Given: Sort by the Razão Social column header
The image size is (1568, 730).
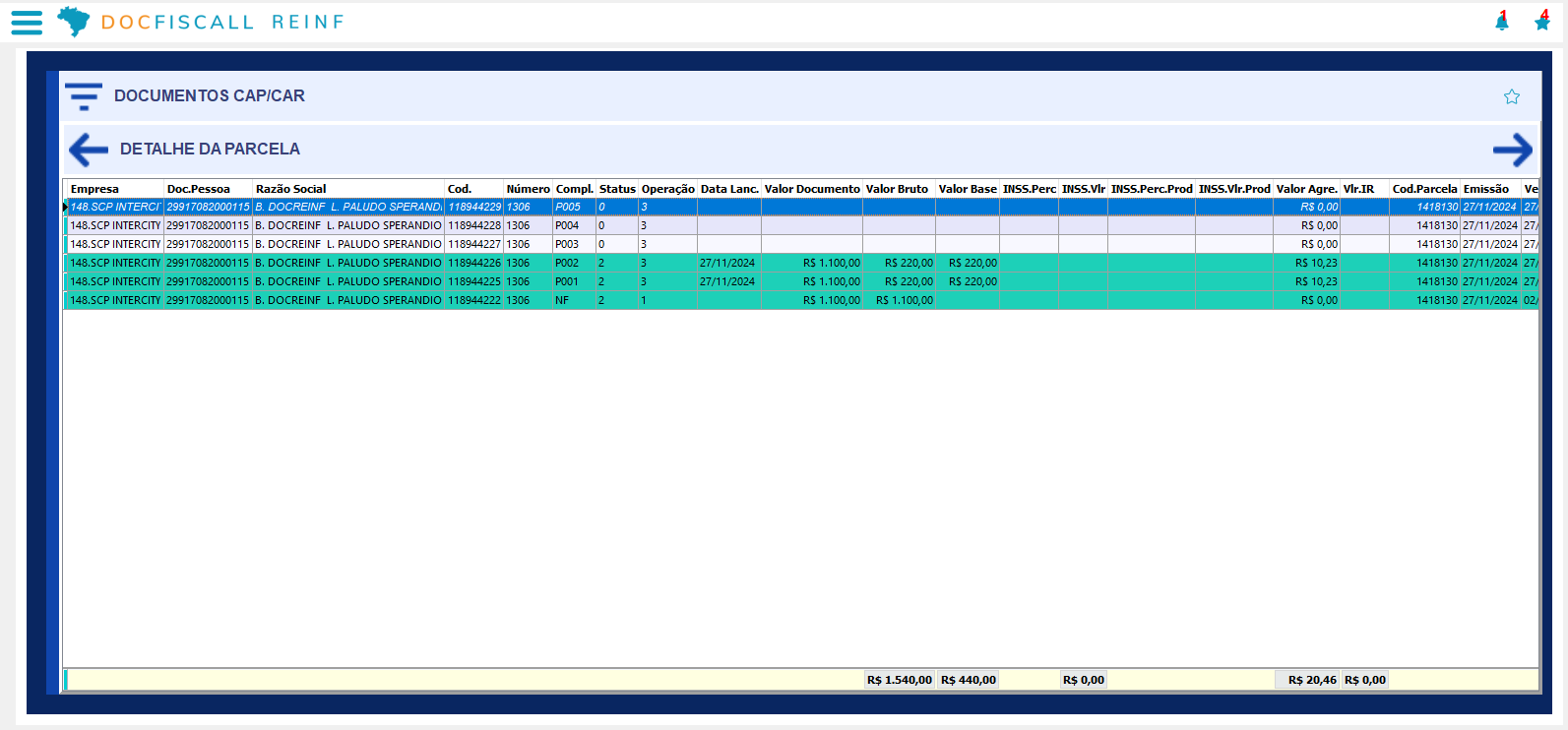Looking at the screenshot, I should click(348, 189).
